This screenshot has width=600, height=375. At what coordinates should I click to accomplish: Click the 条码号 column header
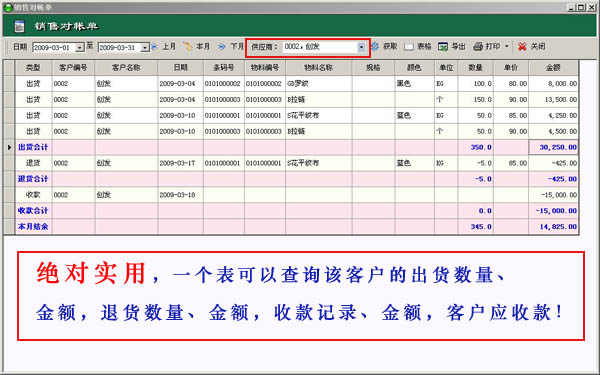(224, 68)
